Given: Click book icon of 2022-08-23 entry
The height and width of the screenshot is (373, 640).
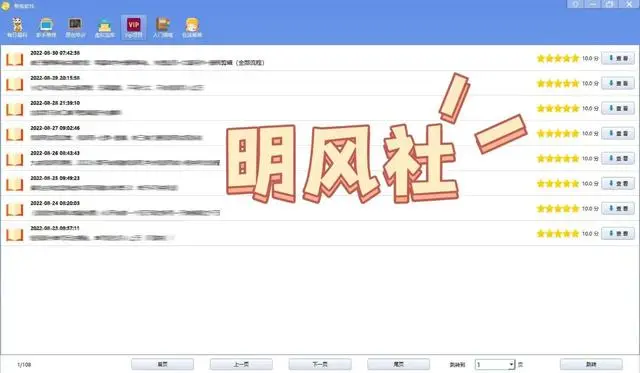Looking at the screenshot, I should pyautogui.click(x=15, y=235).
